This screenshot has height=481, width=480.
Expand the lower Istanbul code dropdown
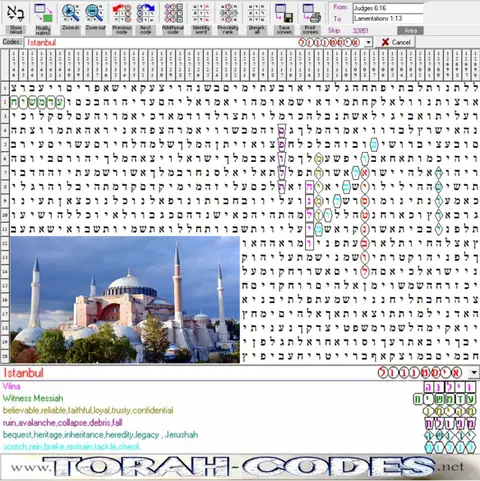474,373
